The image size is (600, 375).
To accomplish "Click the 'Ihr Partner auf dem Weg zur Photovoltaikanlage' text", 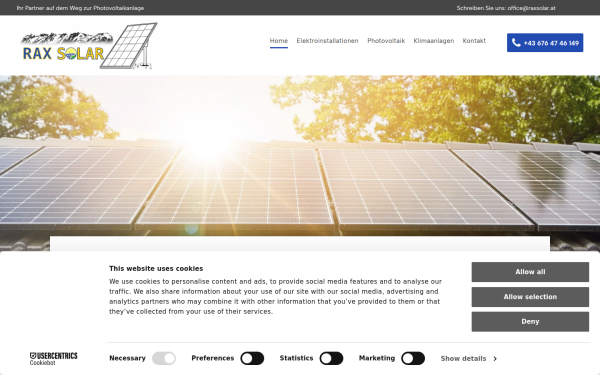I will tap(80, 8).
